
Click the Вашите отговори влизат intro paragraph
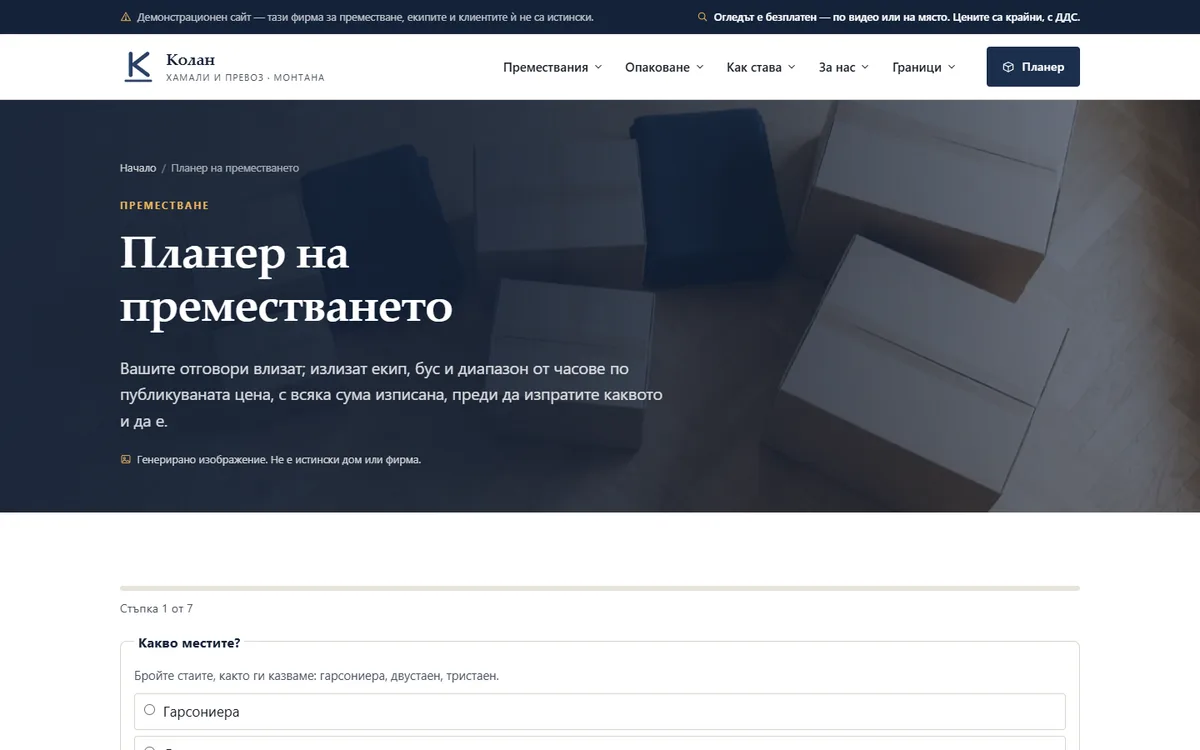(391, 395)
